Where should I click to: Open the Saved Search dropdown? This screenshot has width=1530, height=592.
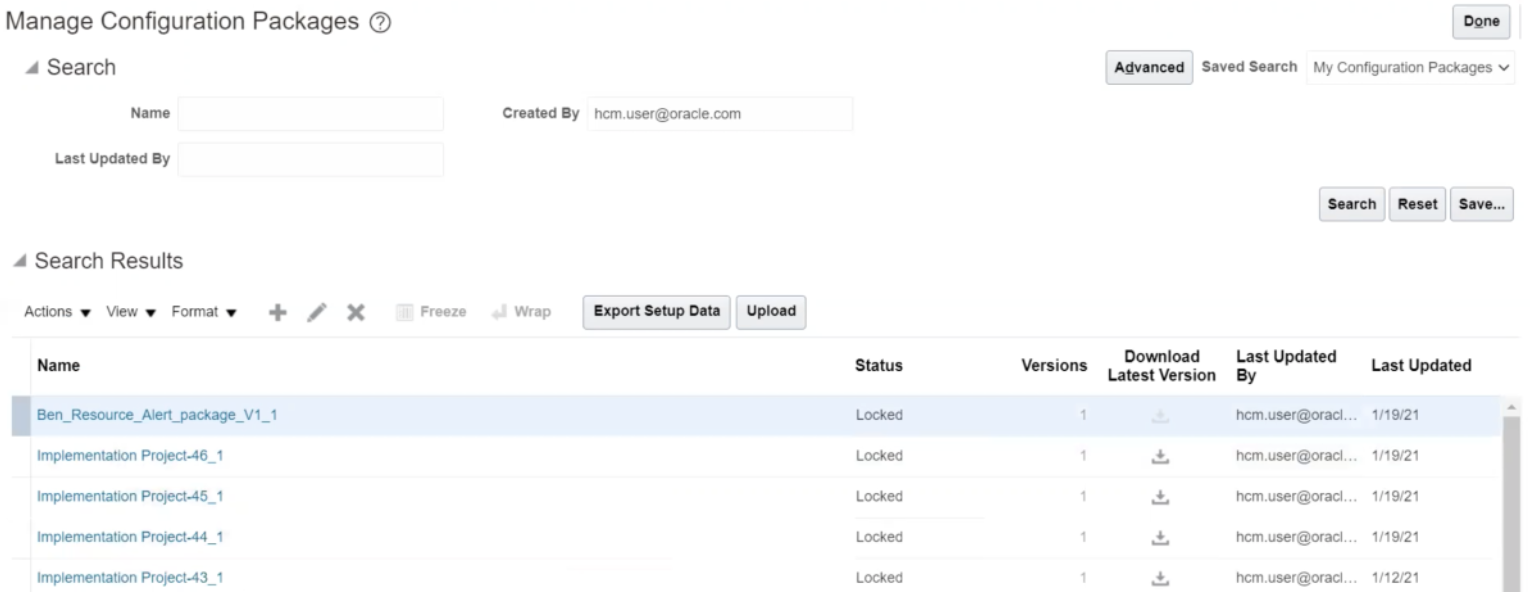1410,67
